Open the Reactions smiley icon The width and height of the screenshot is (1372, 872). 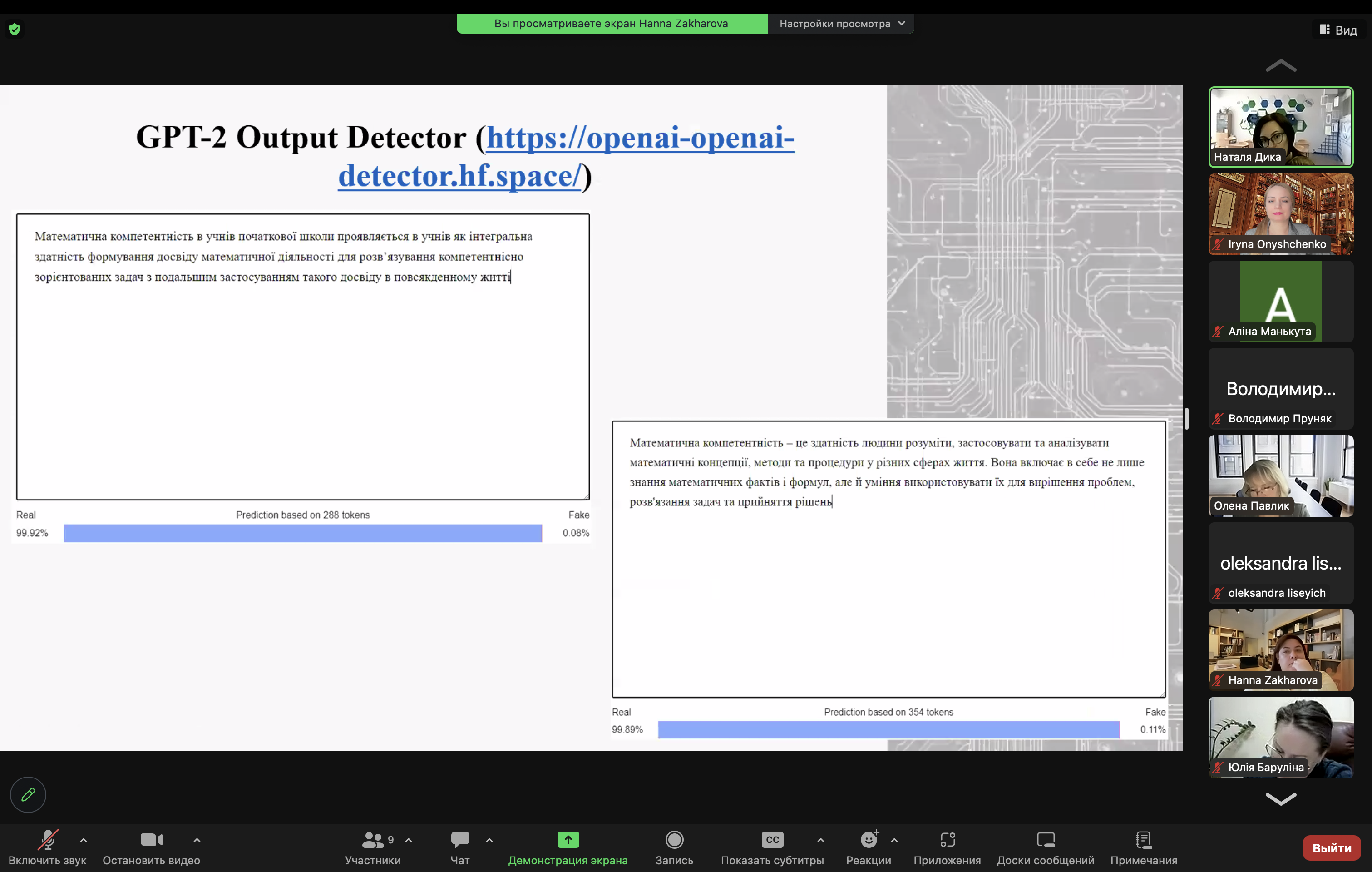tap(869, 840)
